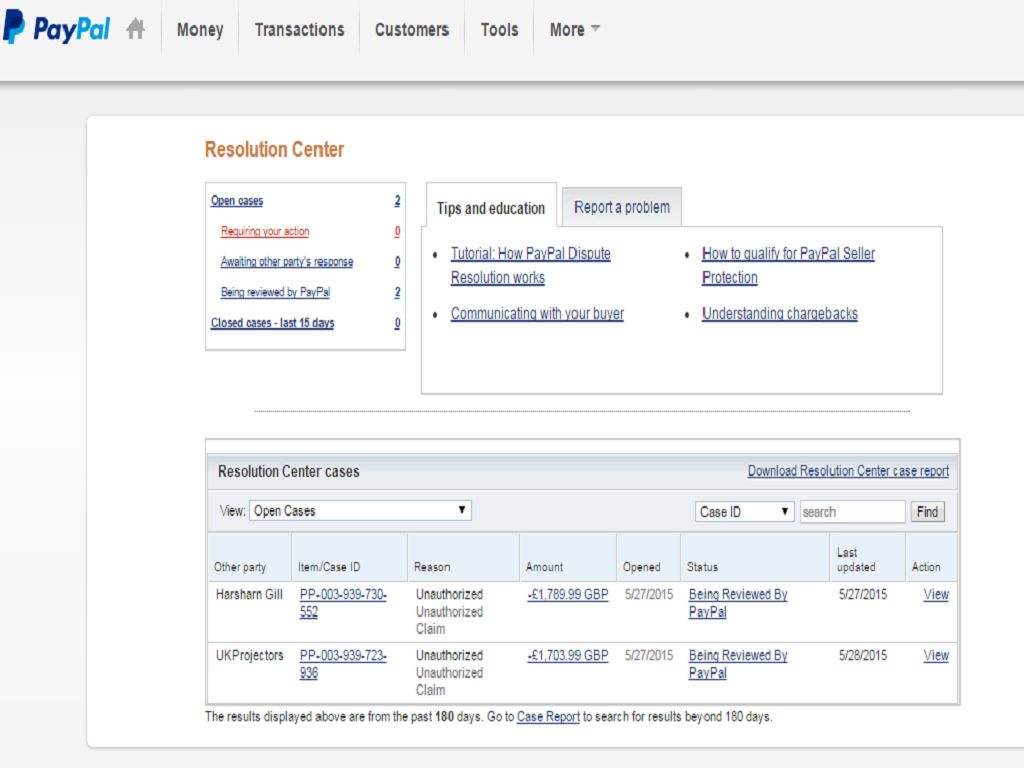Switch to Report a problem tab

pyautogui.click(x=622, y=208)
